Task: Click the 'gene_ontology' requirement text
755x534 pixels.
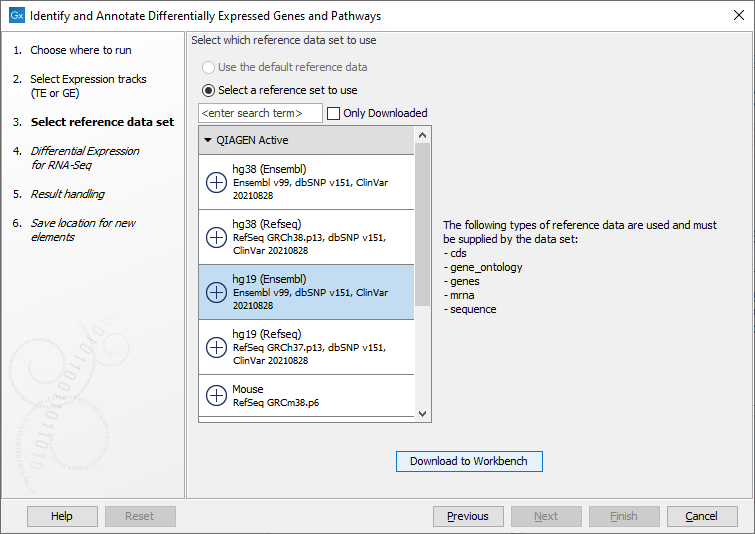Action: pos(486,267)
